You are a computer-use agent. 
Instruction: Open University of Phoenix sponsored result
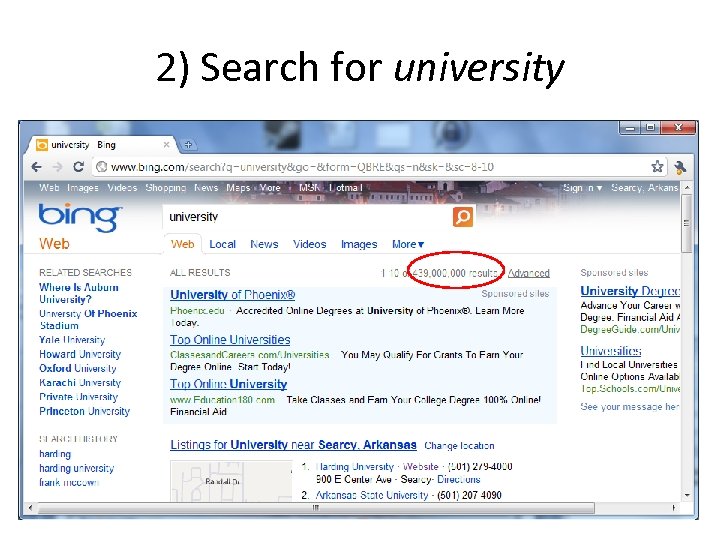232,295
